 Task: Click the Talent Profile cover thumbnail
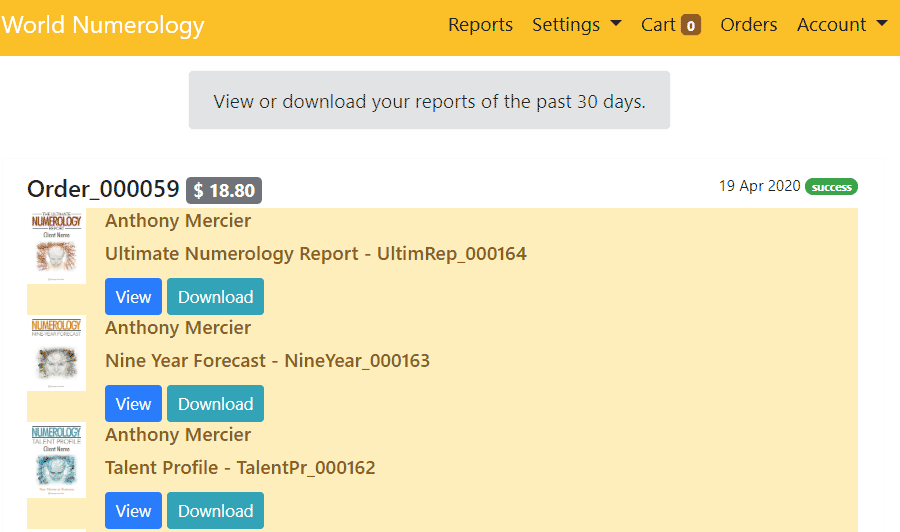tap(56, 460)
